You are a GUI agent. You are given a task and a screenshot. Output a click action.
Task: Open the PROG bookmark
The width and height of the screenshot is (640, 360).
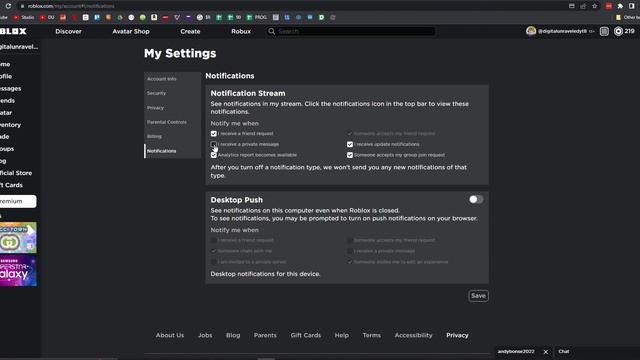[257, 18]
